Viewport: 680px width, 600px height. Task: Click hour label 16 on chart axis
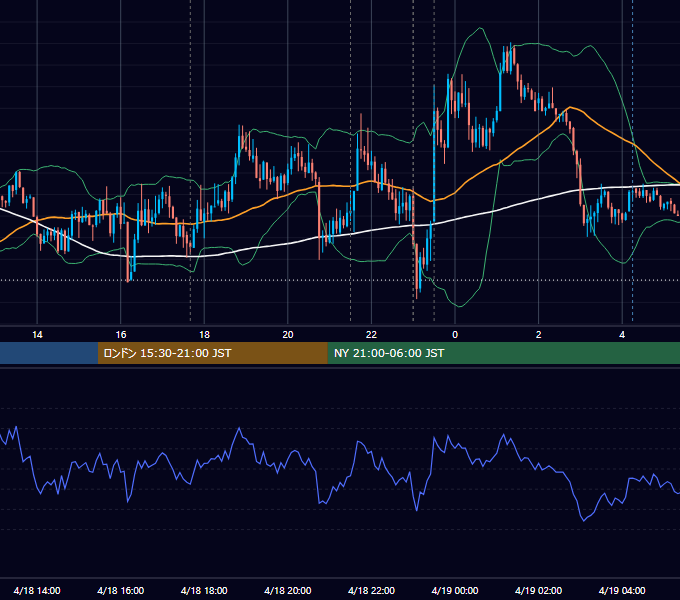121,335
